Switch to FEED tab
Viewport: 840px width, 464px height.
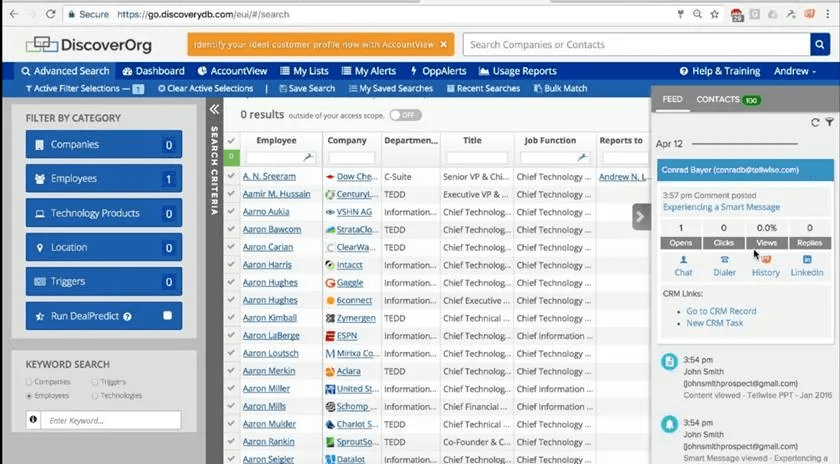(x=672, y=99)
